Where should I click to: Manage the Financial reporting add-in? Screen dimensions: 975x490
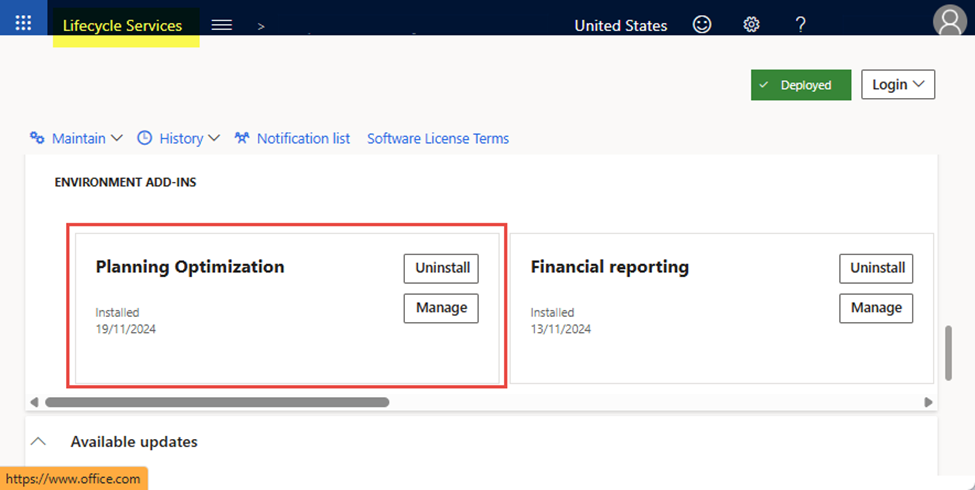pos(877,308)
